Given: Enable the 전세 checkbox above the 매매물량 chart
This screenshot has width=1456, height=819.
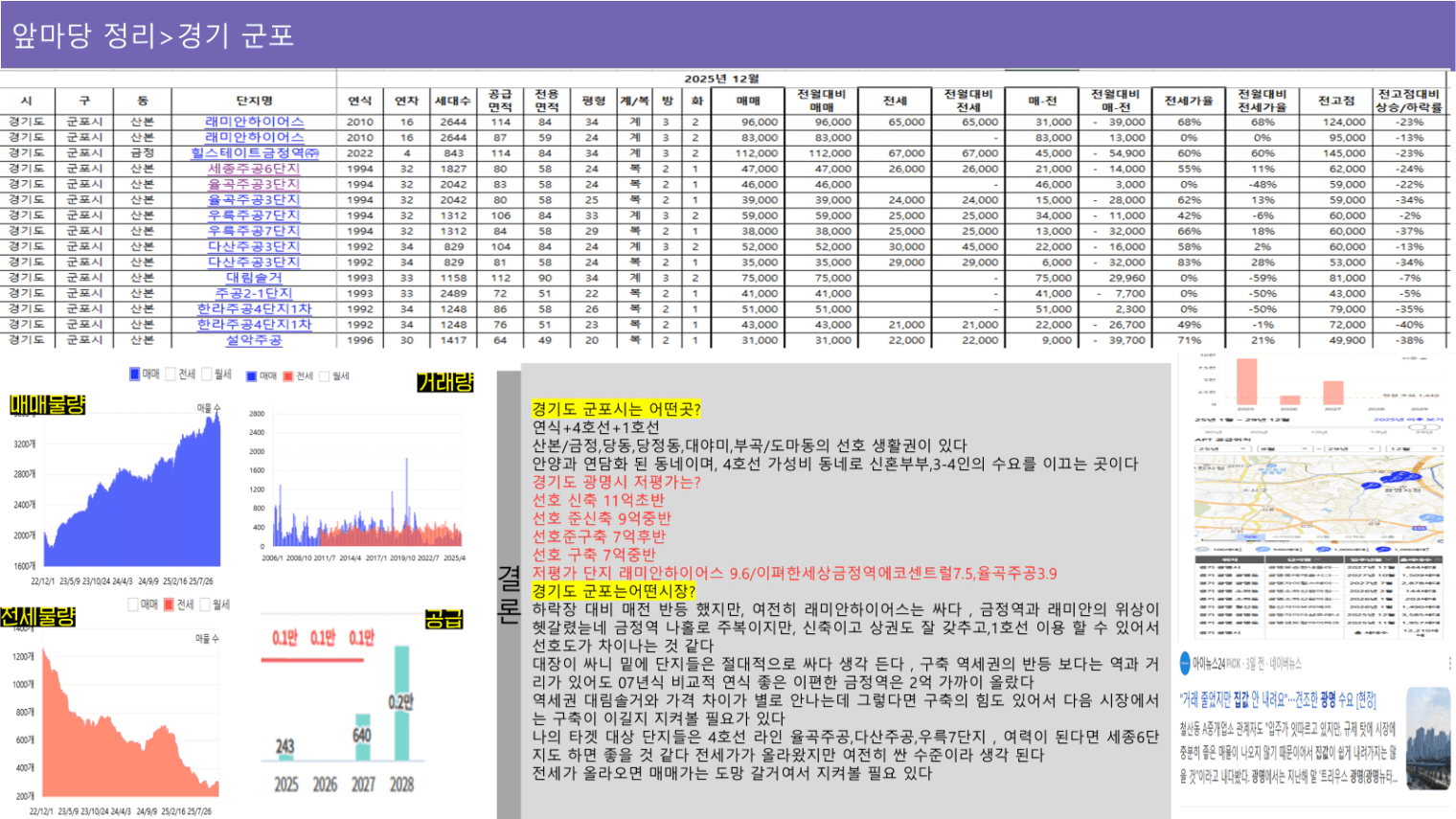Looking at the screenshot, I should [171, 374].
